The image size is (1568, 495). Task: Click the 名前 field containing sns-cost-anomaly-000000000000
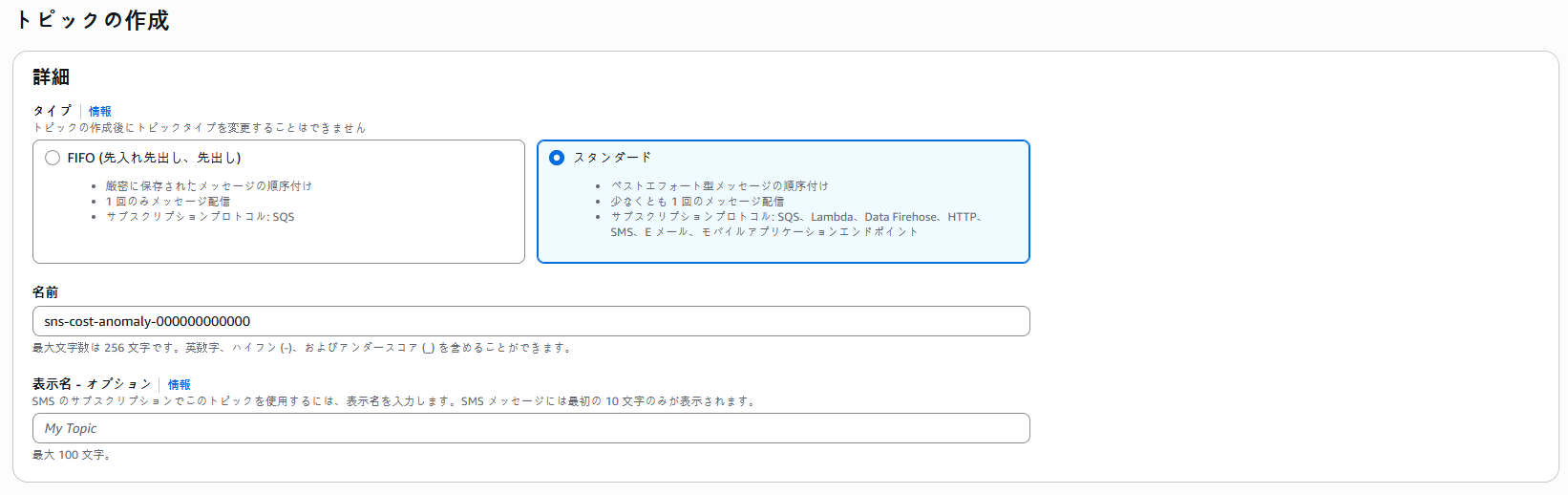(x=531, y=321)
